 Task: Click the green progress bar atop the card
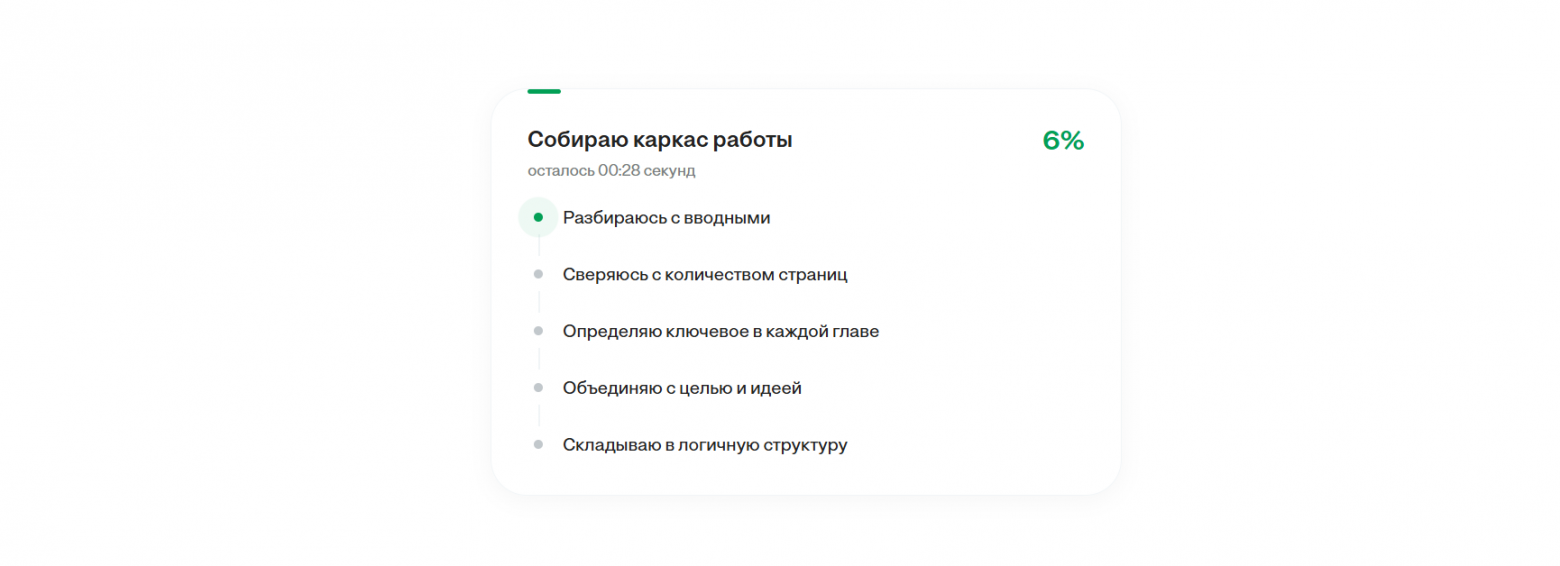[544, 91]
